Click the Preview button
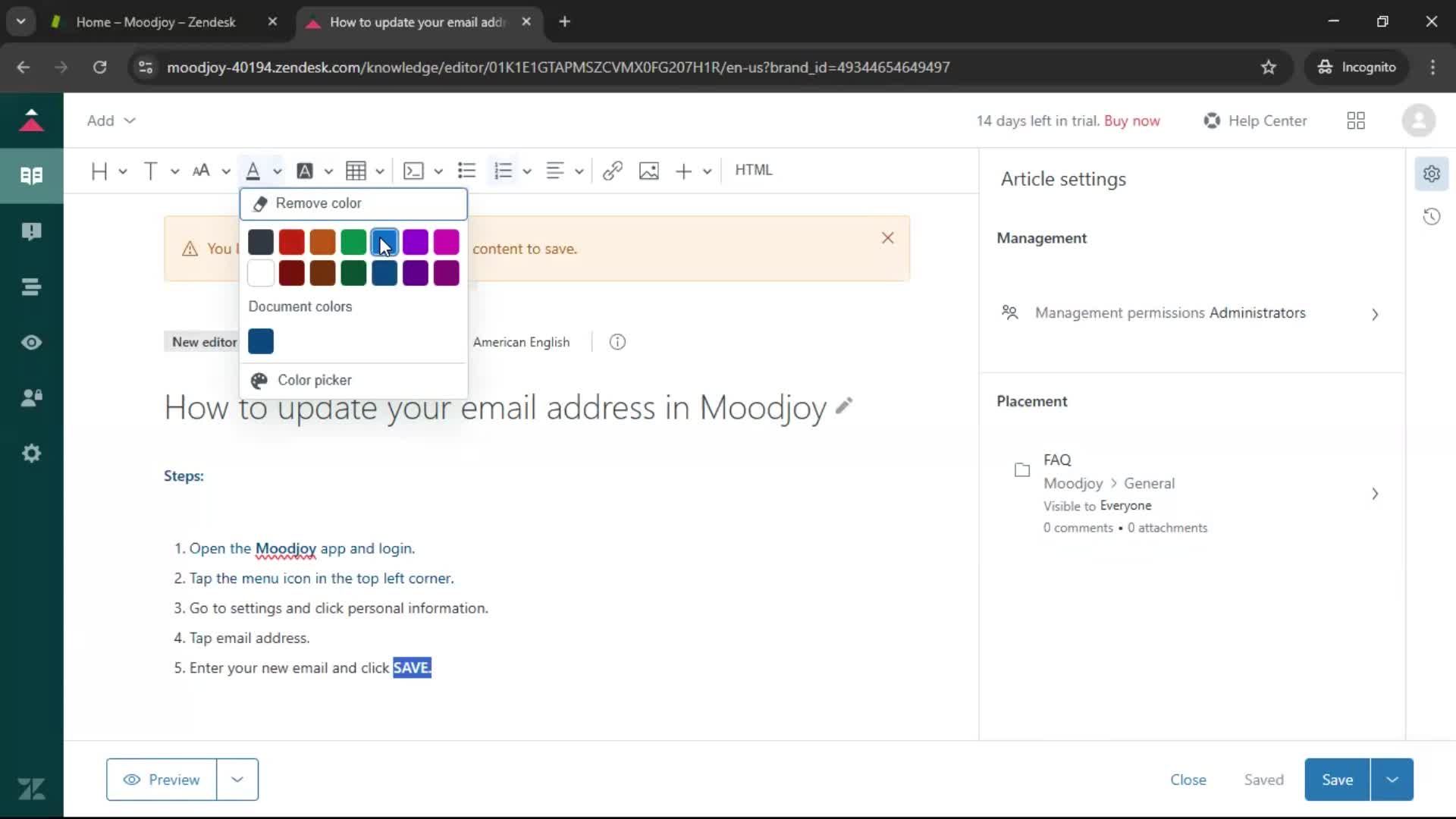This screenshot has height=819, width=1456. pyautogui.click(x=162, y=780)
